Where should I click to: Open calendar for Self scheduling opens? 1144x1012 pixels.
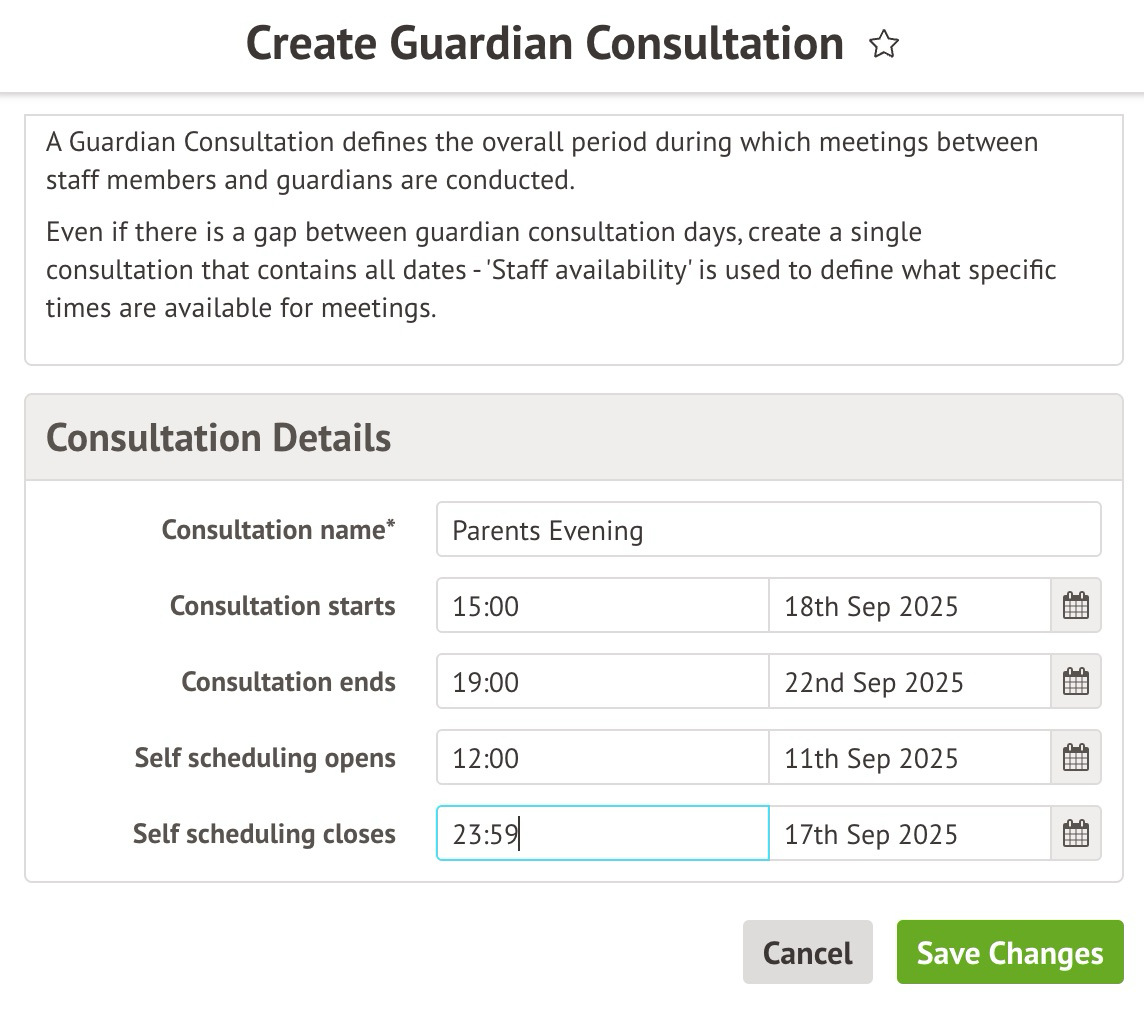tap(1075, 758)
